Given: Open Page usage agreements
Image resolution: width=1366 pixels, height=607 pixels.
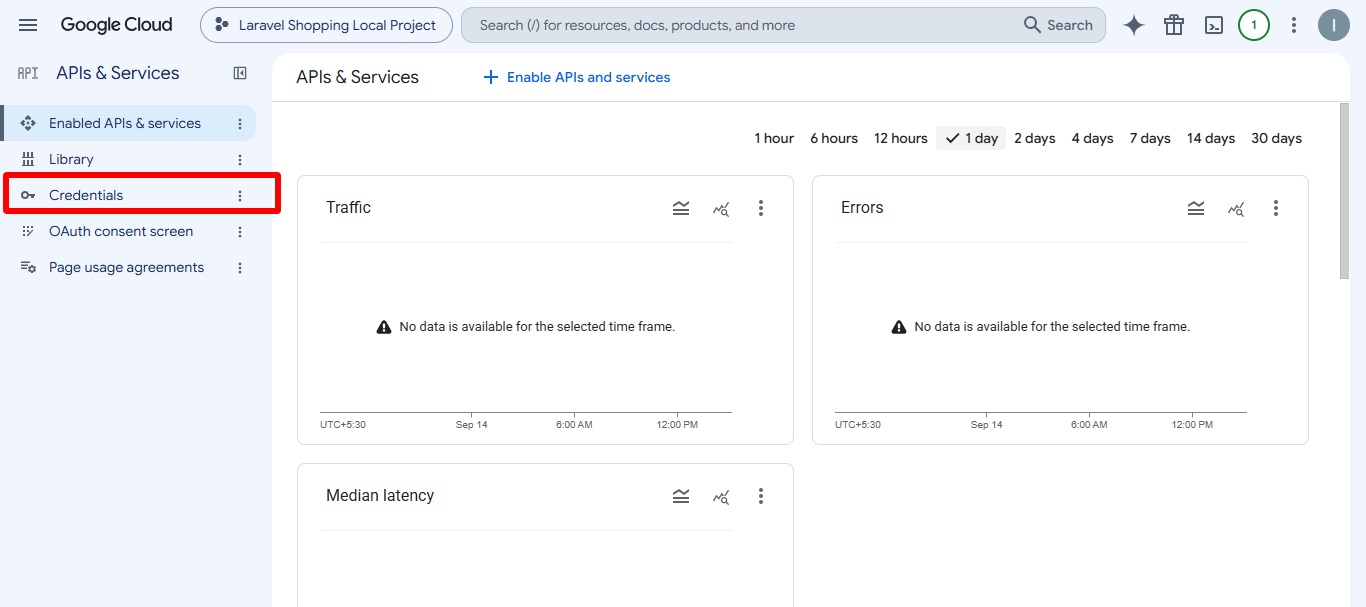Looking at the screenshot, I should pos(128,267).
